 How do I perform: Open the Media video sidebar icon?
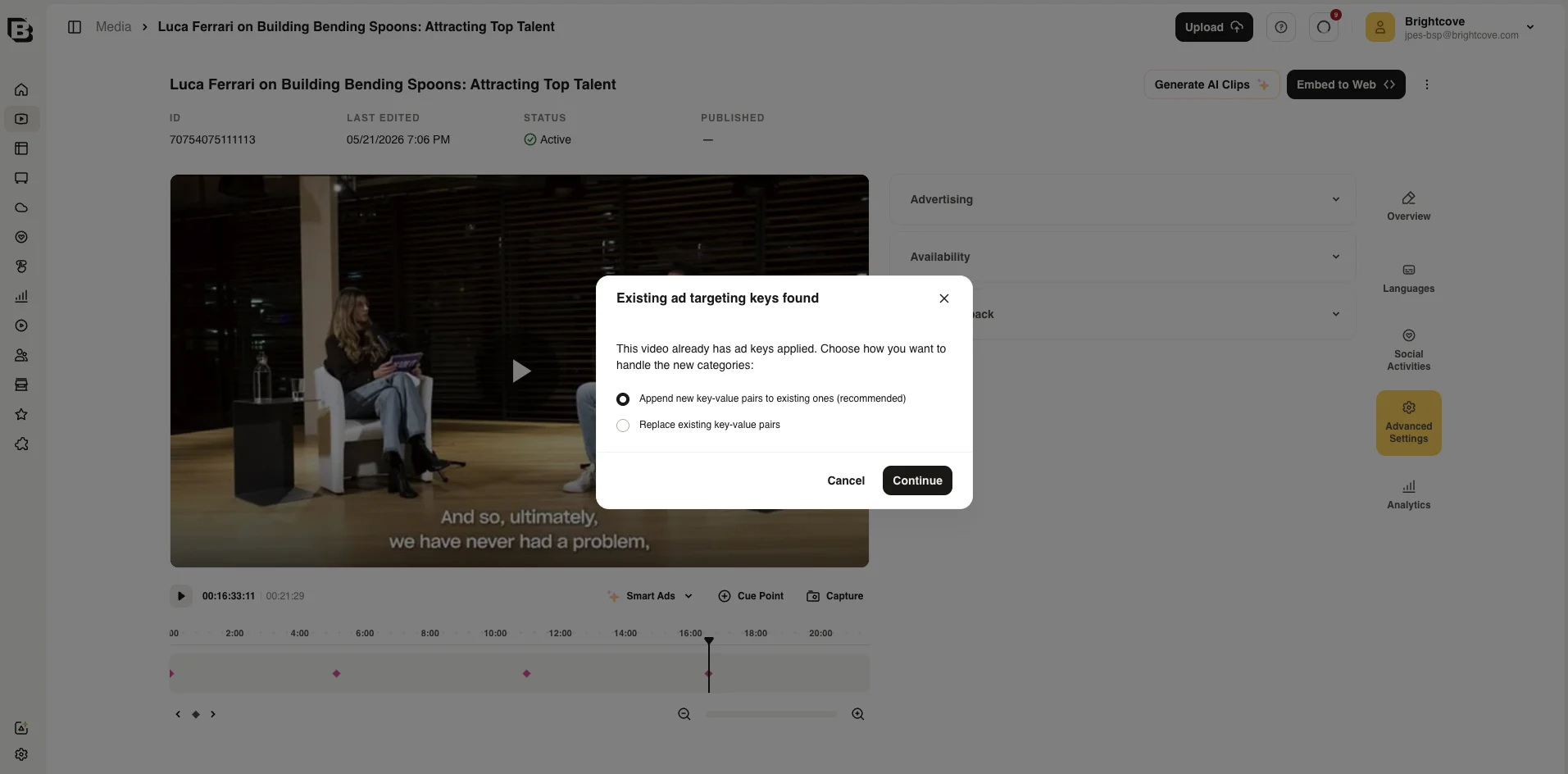(x=21, y=119)
